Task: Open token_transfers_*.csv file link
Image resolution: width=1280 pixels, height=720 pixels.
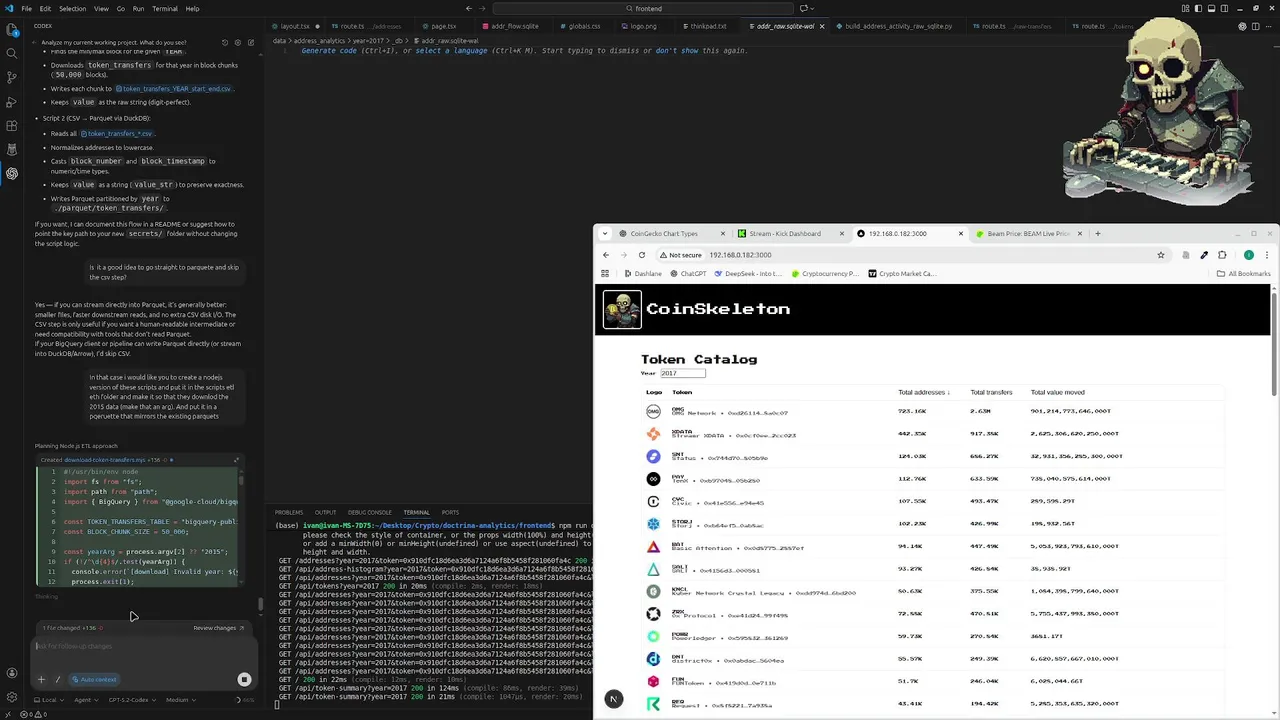Action: pyautogui.click(x=117, y=133)
